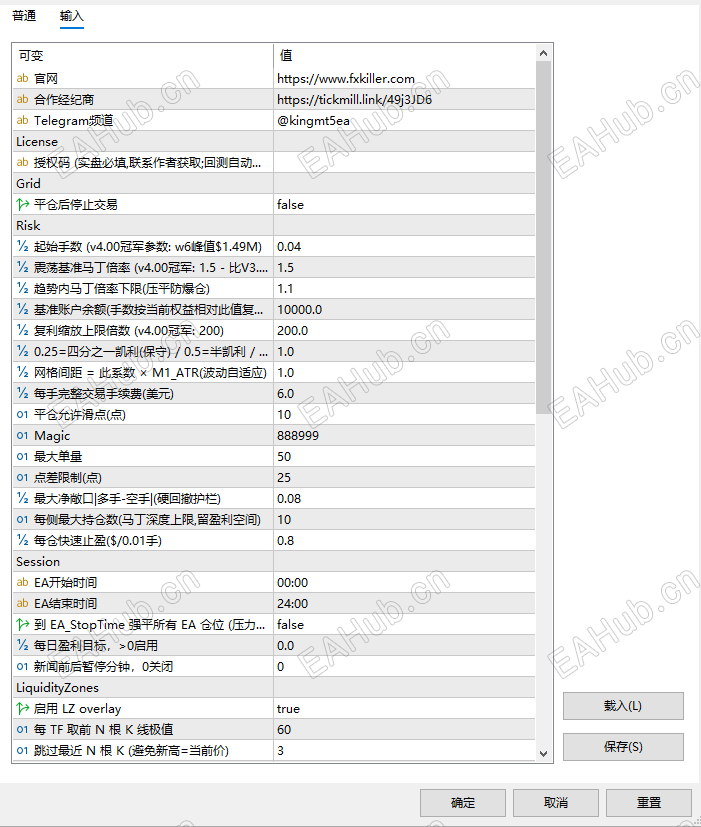
Task: Select the Risk group row
Action: point(274,226)
